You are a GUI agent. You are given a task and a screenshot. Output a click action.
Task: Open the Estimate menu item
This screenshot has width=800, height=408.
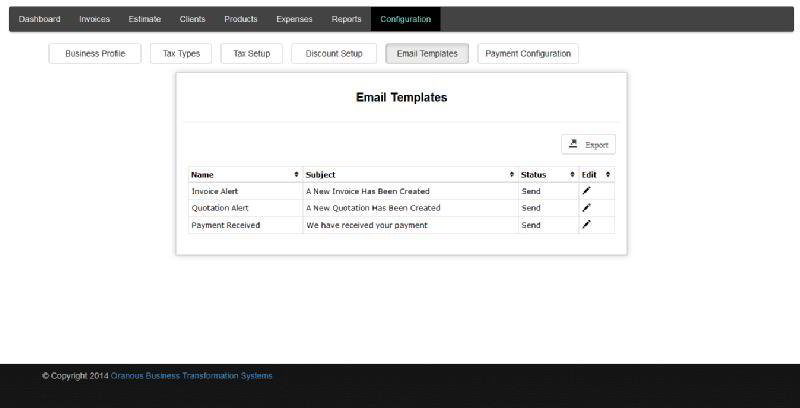(x=145, y=19)
